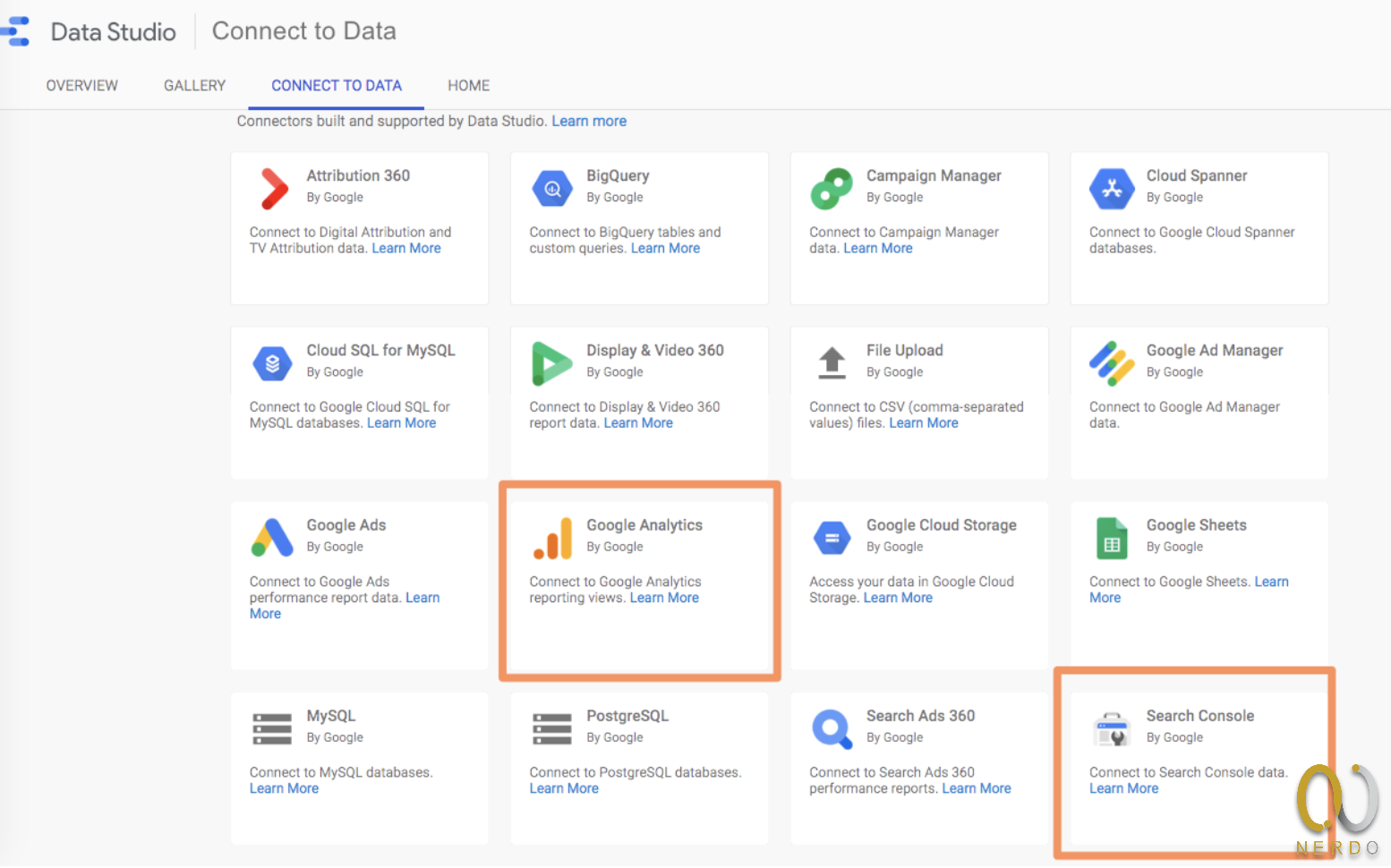Click the Campaign Manager green icon
Viewport: 1391px width, 868px height.
point(832,189)
